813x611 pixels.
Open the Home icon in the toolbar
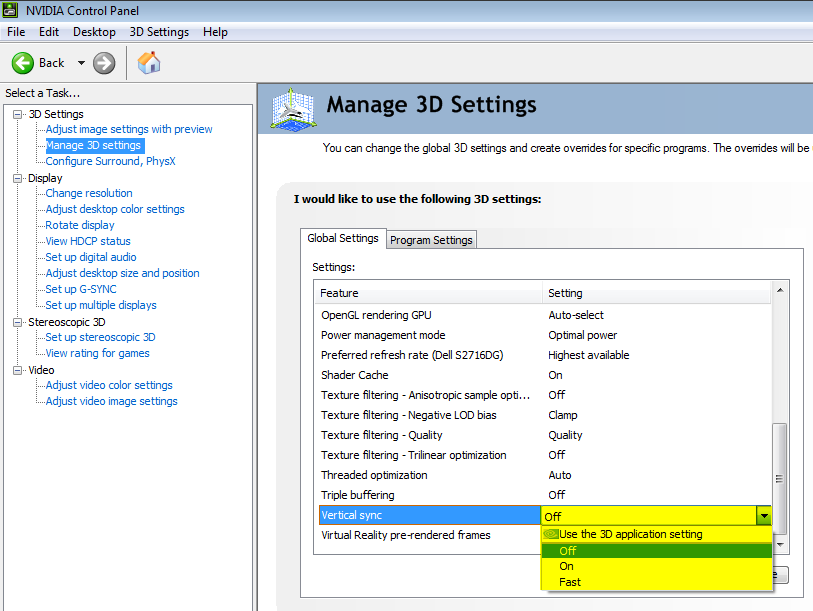(x=149, y=63)
